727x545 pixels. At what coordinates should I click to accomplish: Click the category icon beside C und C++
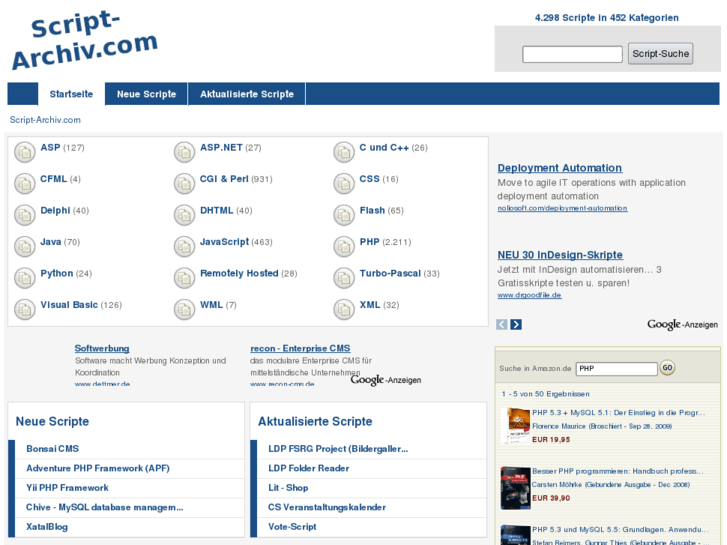344,152
